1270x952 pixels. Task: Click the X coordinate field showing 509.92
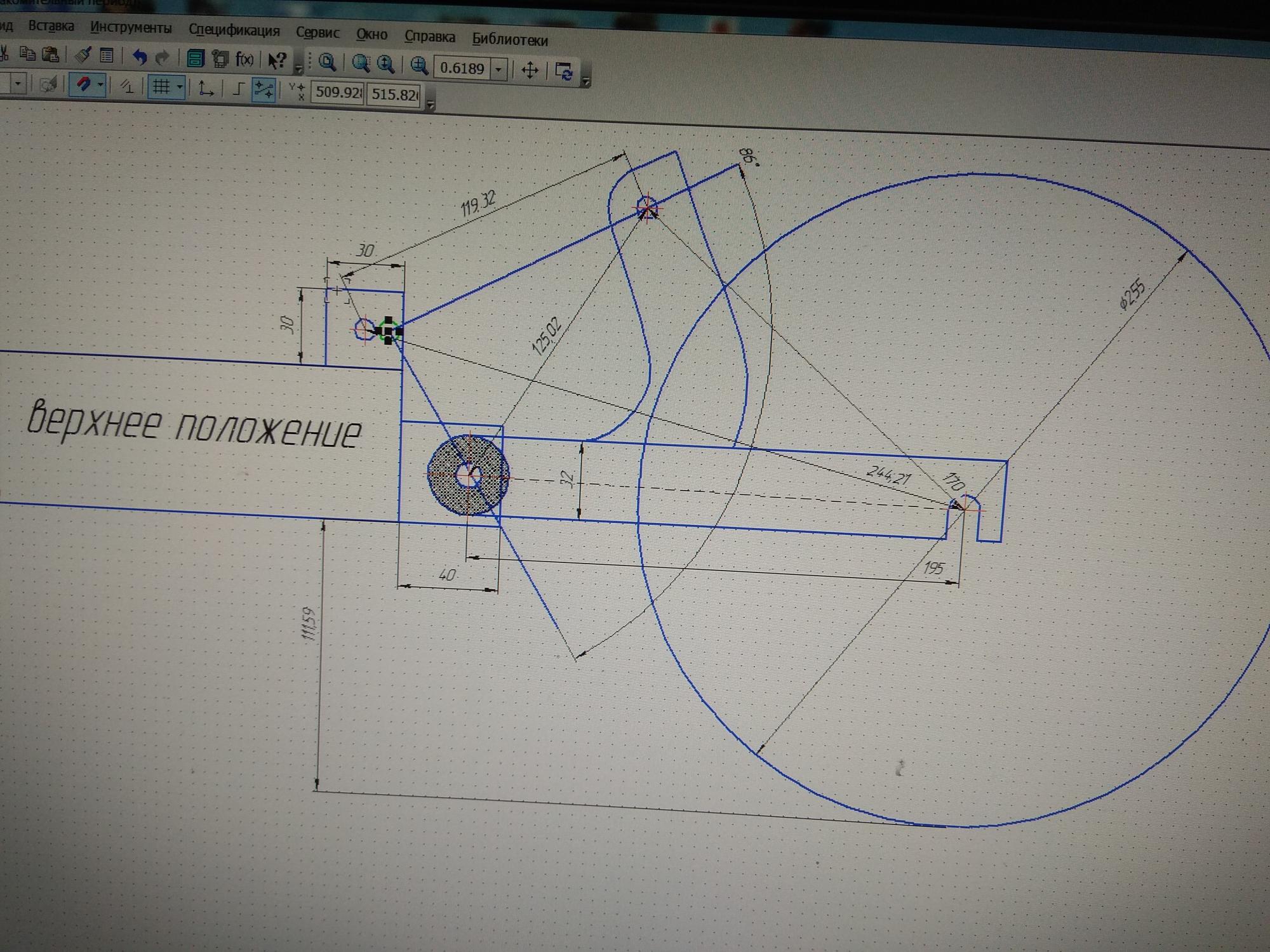pyautogui.click(x=338, y=92)
